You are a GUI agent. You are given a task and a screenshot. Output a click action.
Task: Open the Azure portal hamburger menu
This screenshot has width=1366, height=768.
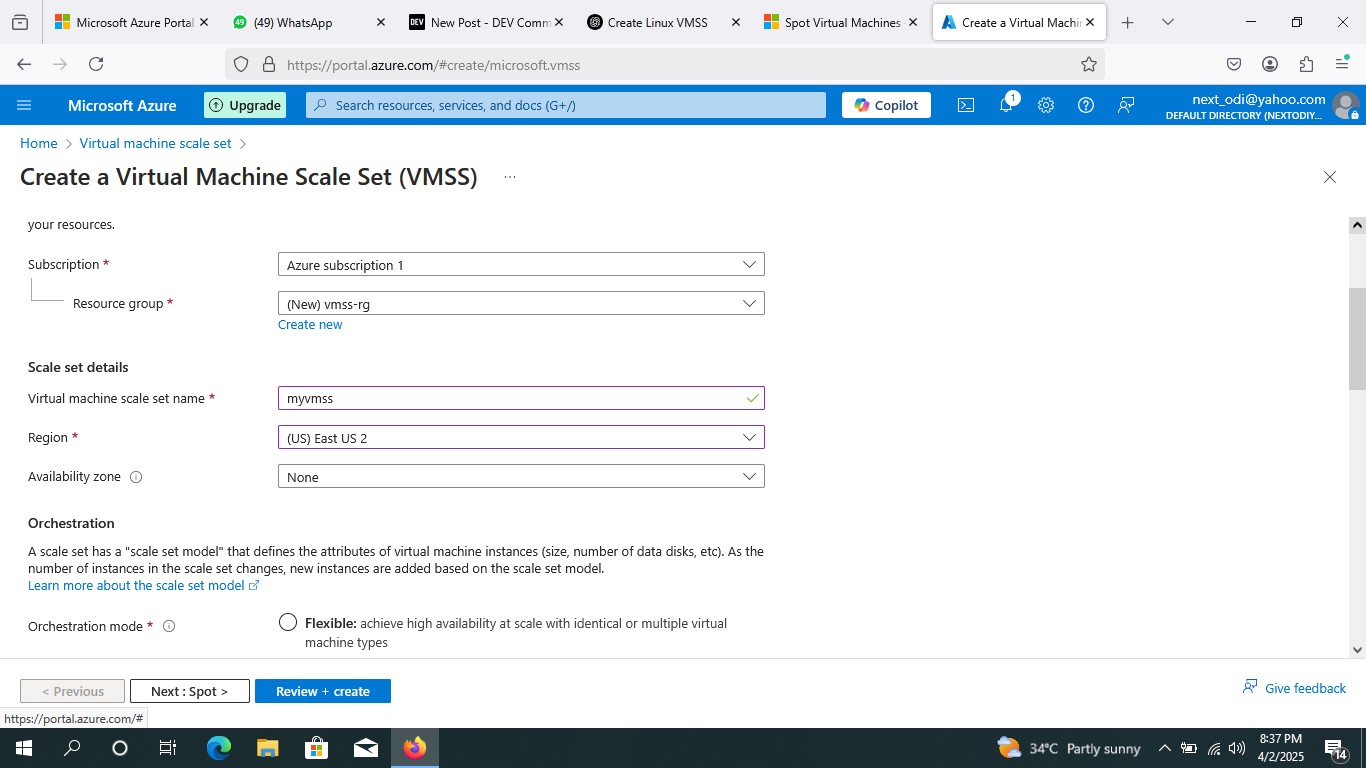[x=24, y=105]
